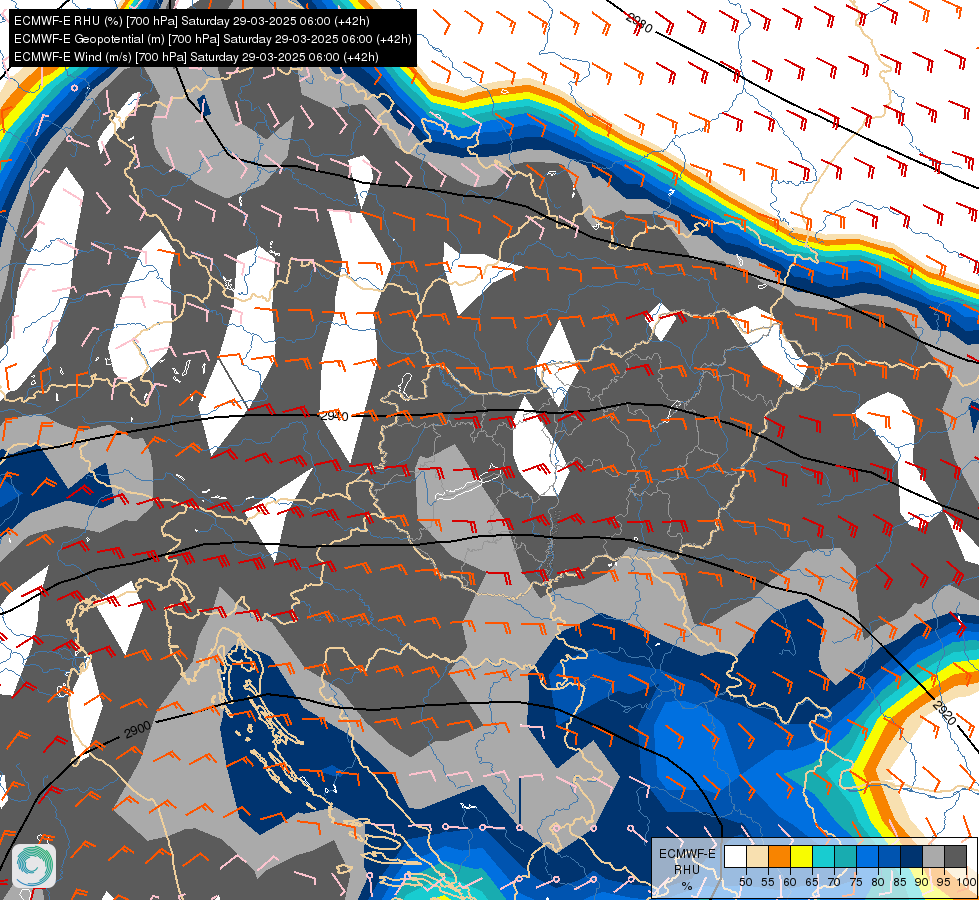Viewport: 979px width, 900px height.
Task: Click the ECMWF-E Geopotential (m) title line
Action: (213, 39)
